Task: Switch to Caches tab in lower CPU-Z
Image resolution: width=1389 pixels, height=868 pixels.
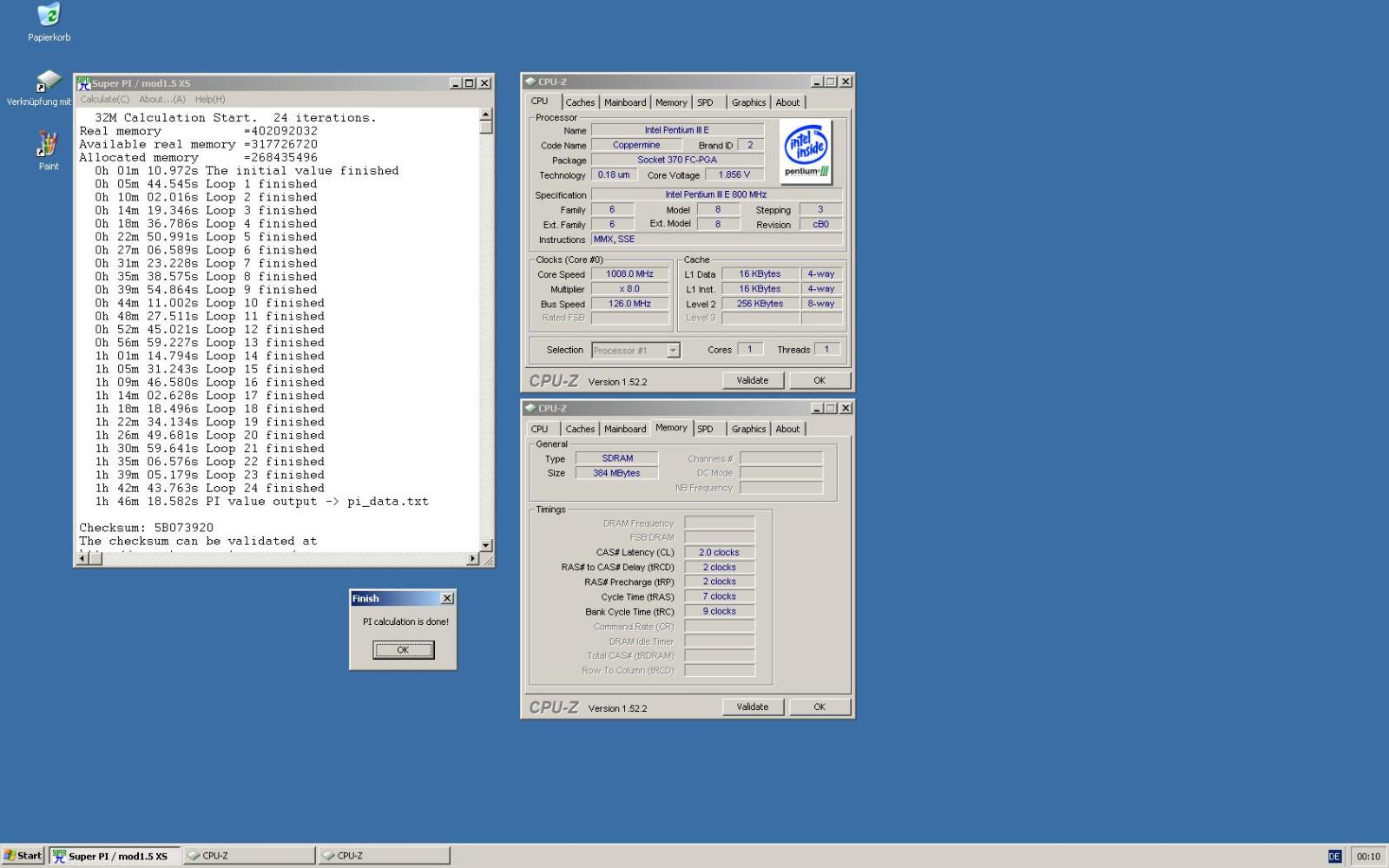Action: 580,429
